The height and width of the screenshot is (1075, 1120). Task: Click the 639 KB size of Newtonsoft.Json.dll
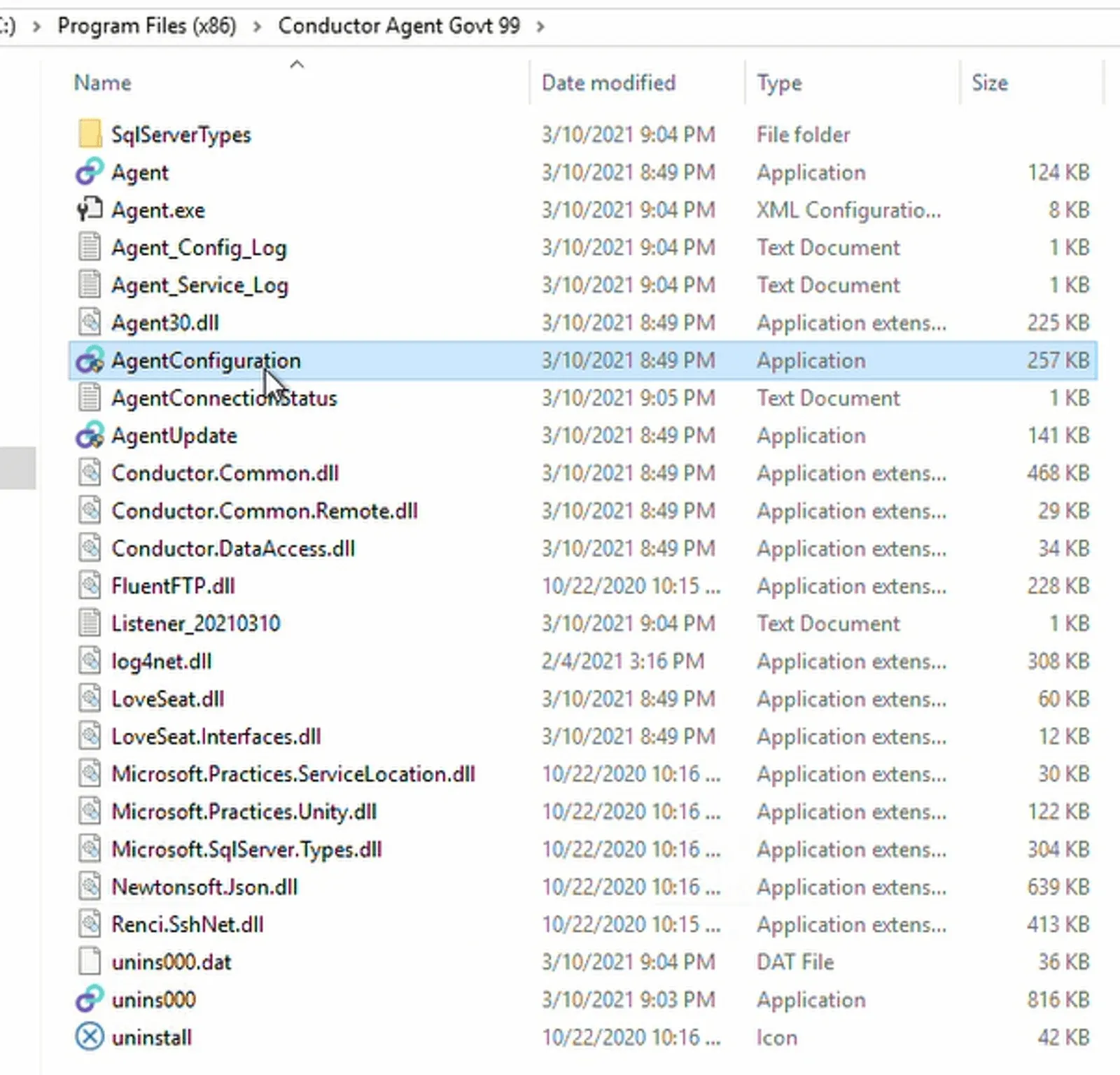(1058, 887)
